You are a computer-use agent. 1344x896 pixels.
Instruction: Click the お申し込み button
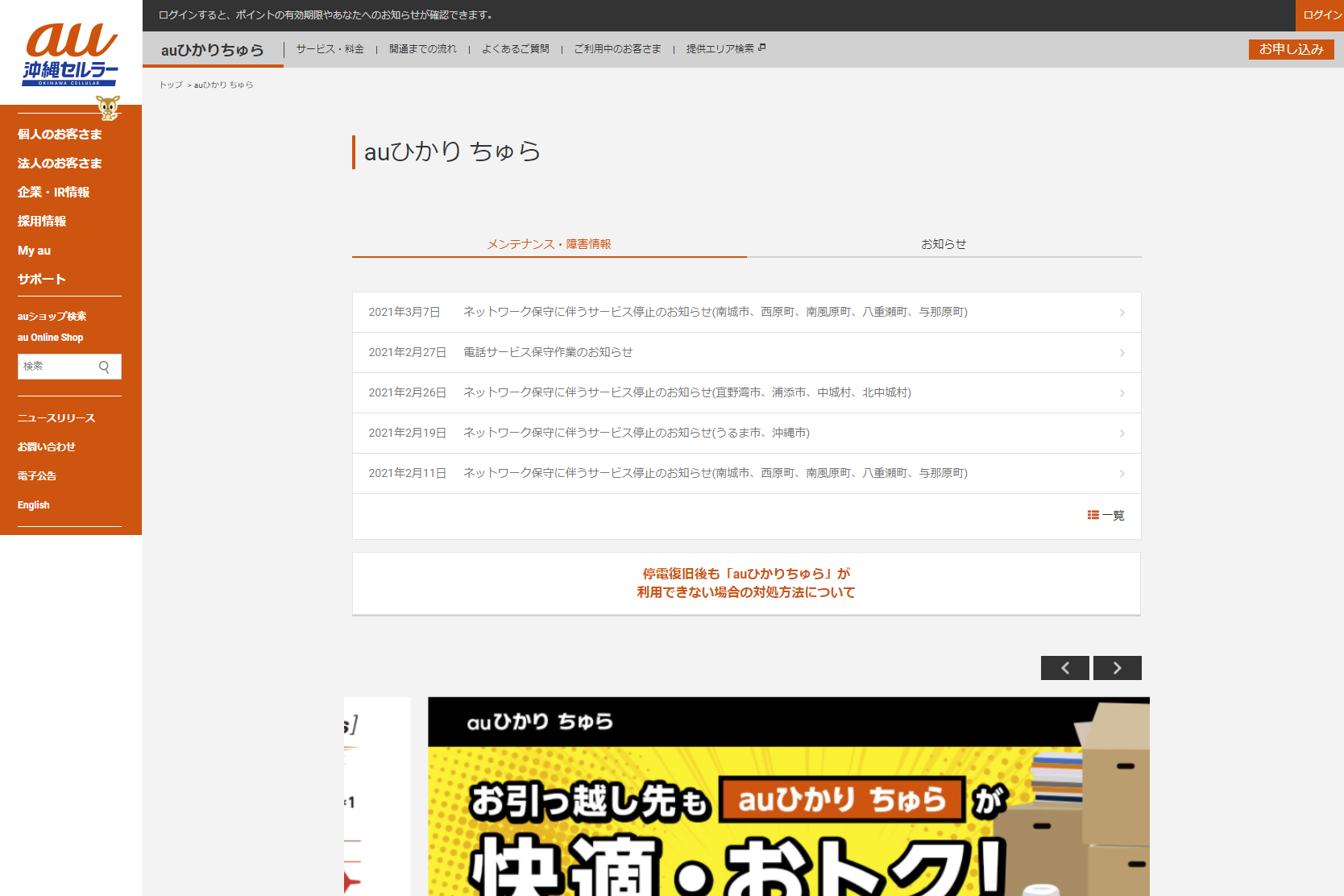coord(1291,49)
